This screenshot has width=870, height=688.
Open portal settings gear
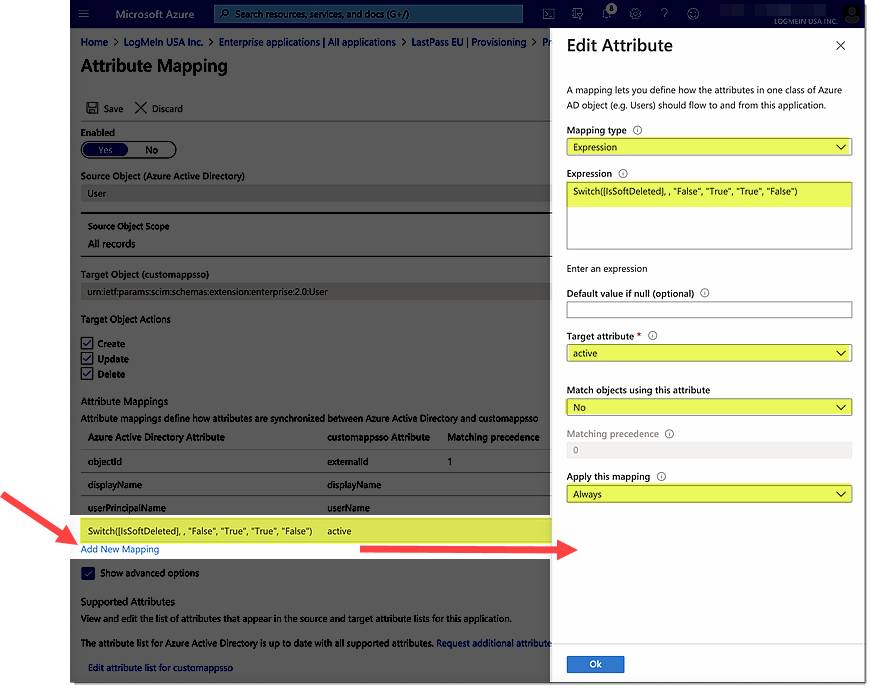pos(636,14)
